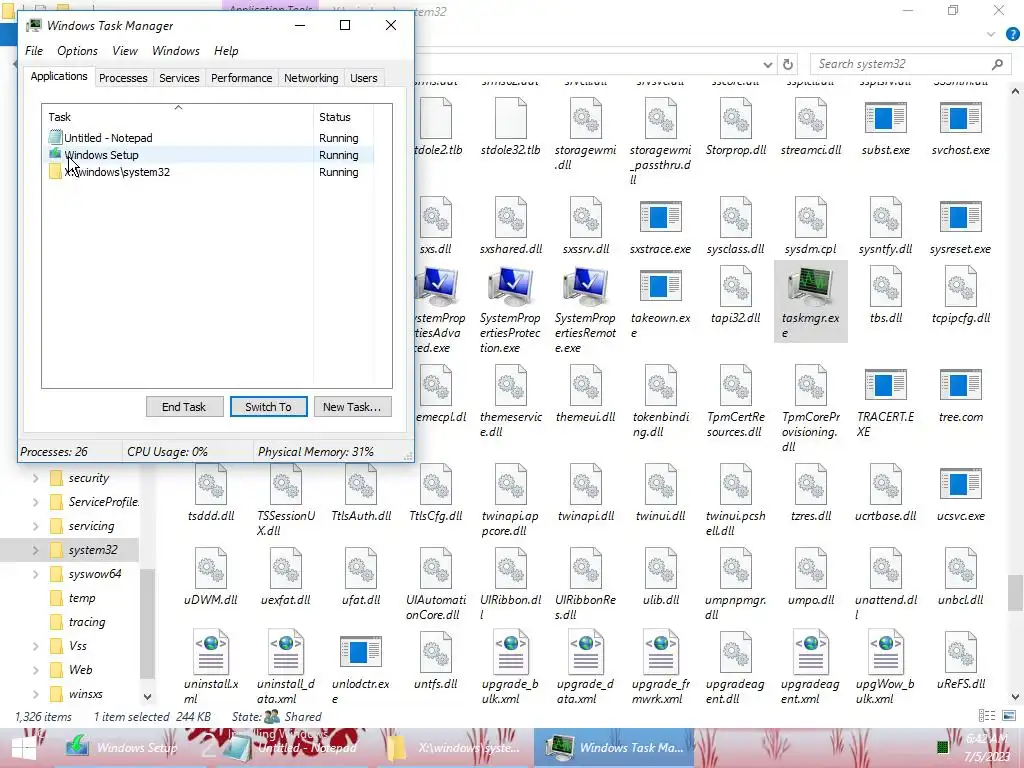The image size is (1024, 768).
Task: Refresh the system32 folder view
Action: [x=788, y=64]
